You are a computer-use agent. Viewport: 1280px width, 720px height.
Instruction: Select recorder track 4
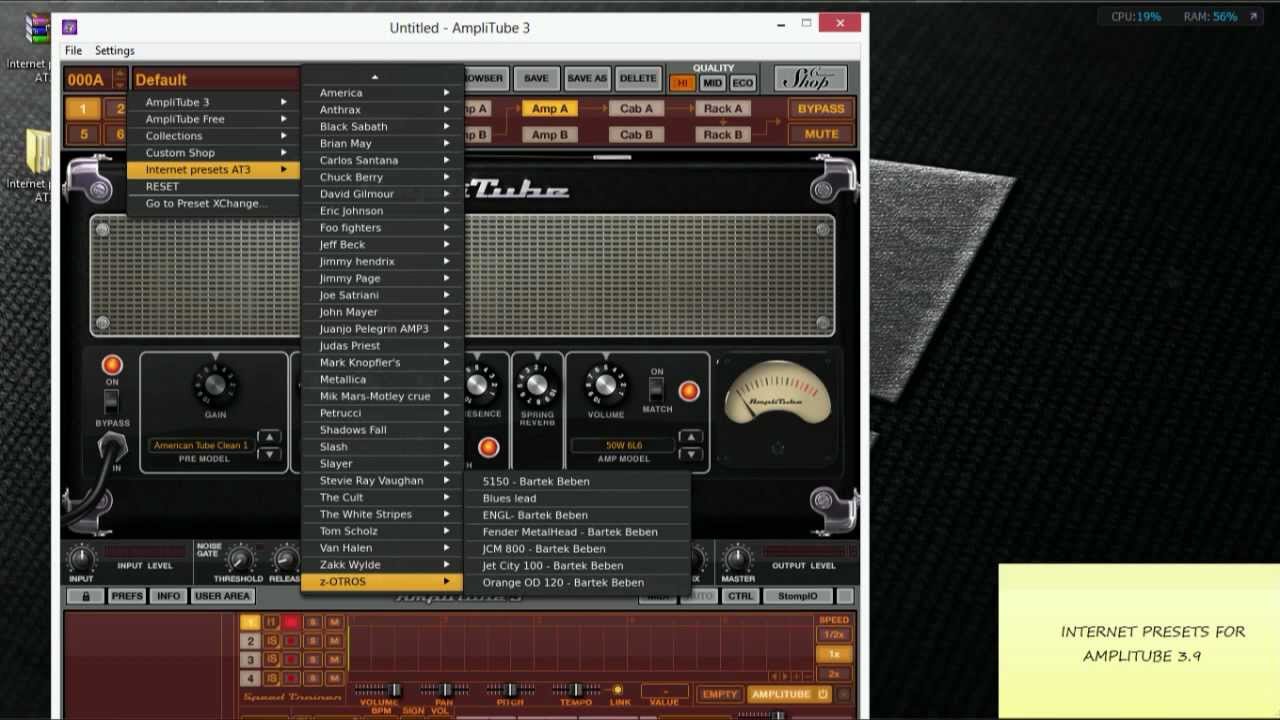coord(250,678)
